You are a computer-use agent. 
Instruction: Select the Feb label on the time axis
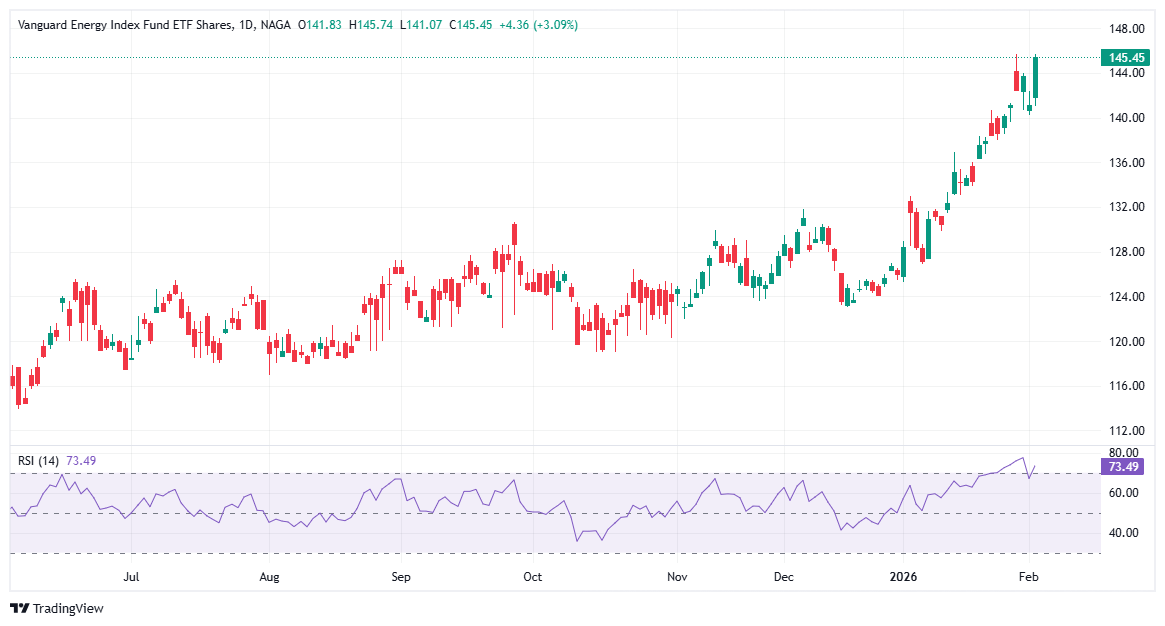pyautogui.click(x=1030, y=576)
